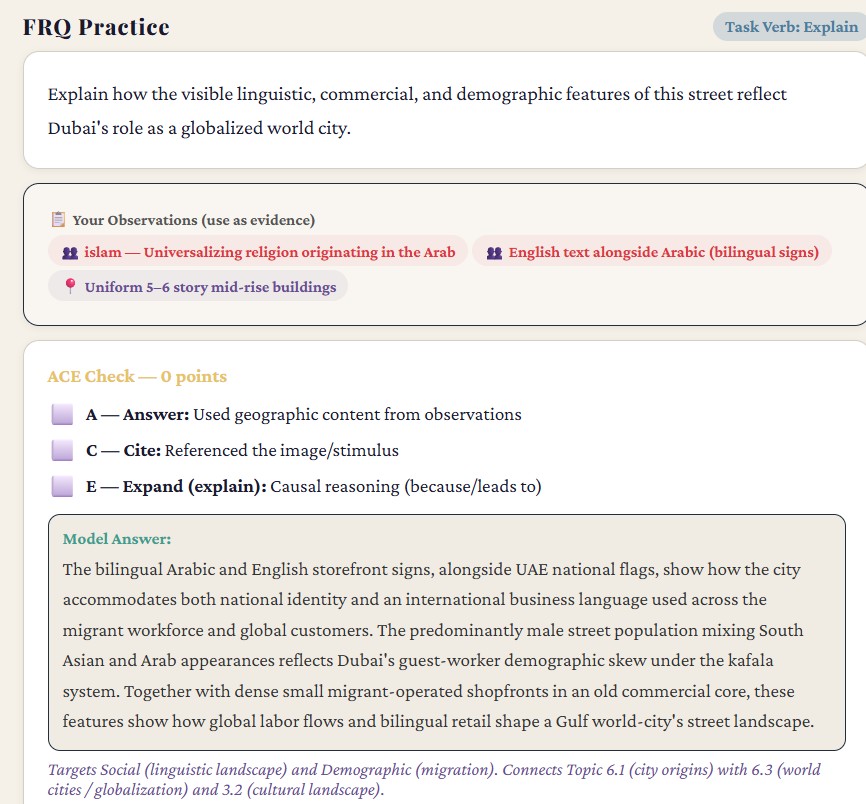Viewport: 866px width, 804px height.
Task: Click the ACE Check — 0 points heading
Action: click(x=137, y=377)
